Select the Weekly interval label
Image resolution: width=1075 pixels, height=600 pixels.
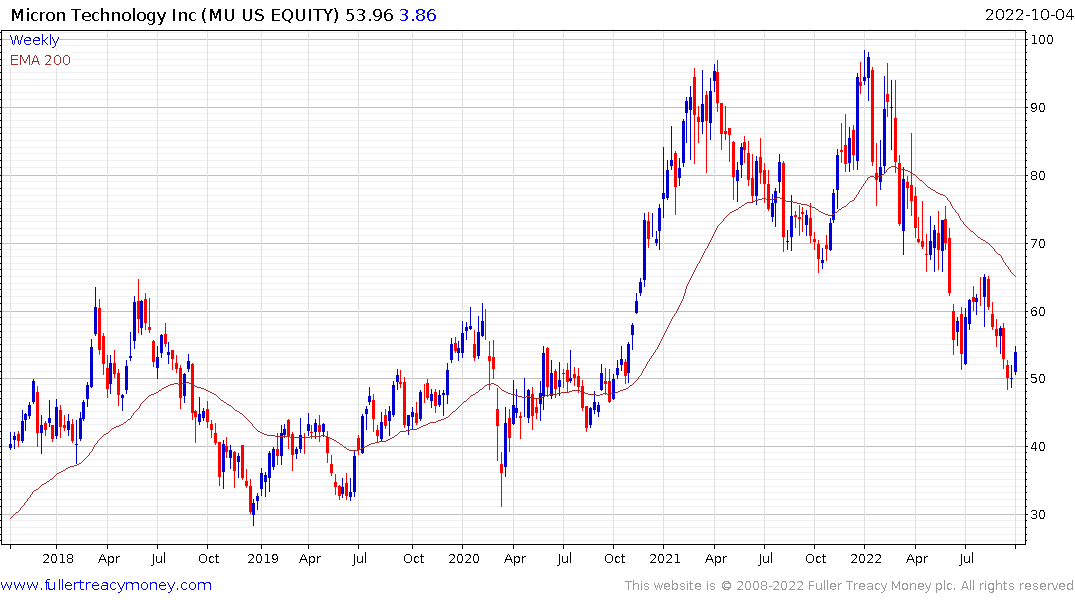click(x=34, y=40)
